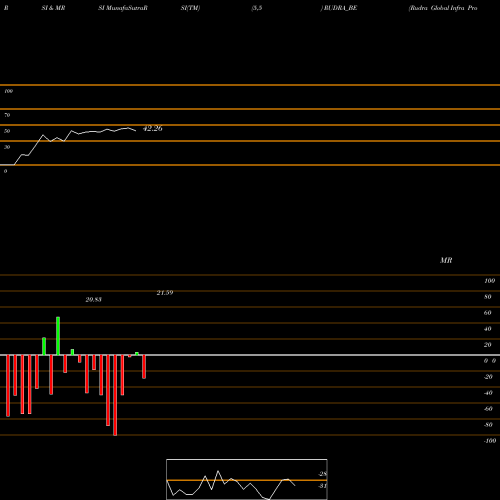500x500 pixels.
Task: Open the mini chart thumbnail at bottom
Action: point(247,479)
